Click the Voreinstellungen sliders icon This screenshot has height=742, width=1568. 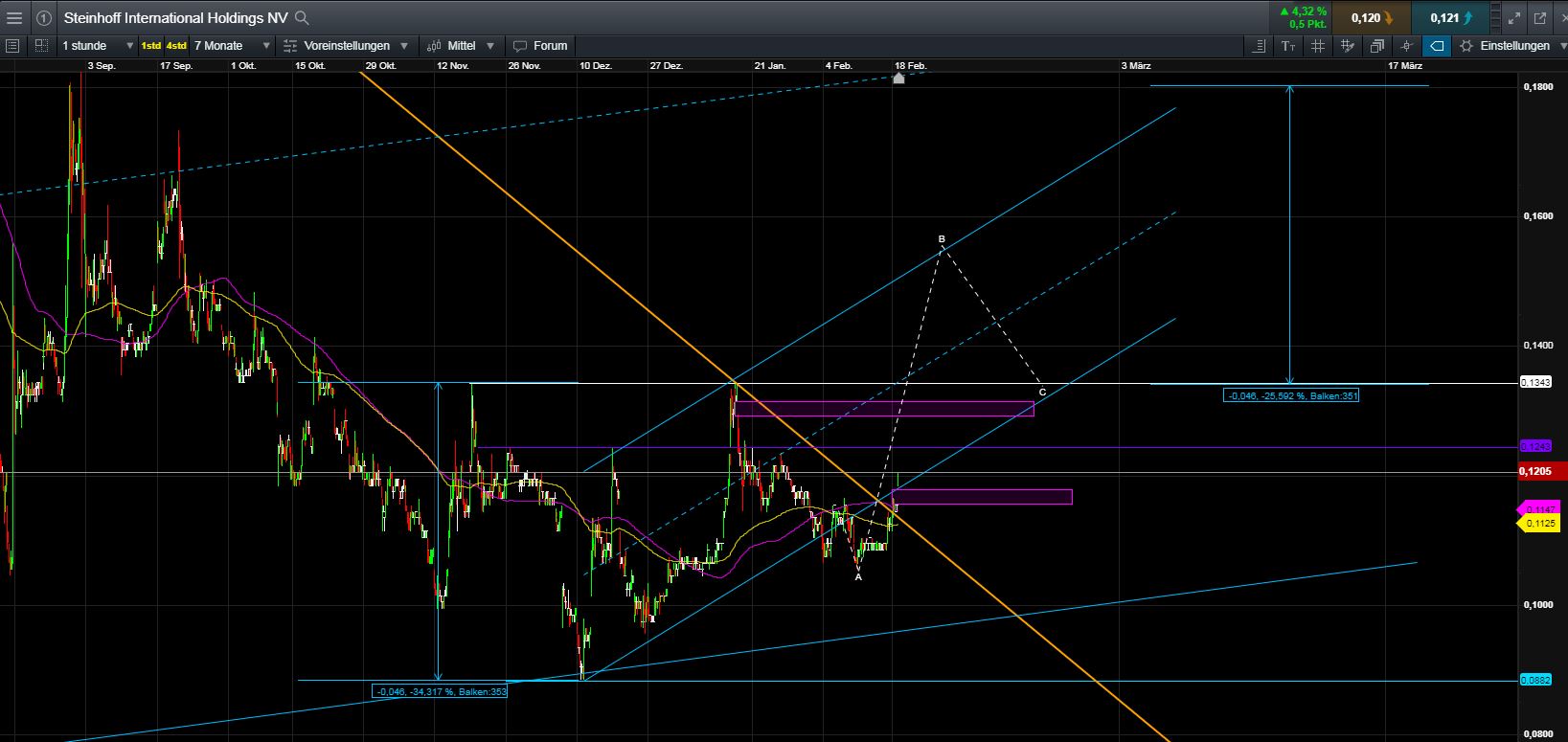(x=290, y=45)
